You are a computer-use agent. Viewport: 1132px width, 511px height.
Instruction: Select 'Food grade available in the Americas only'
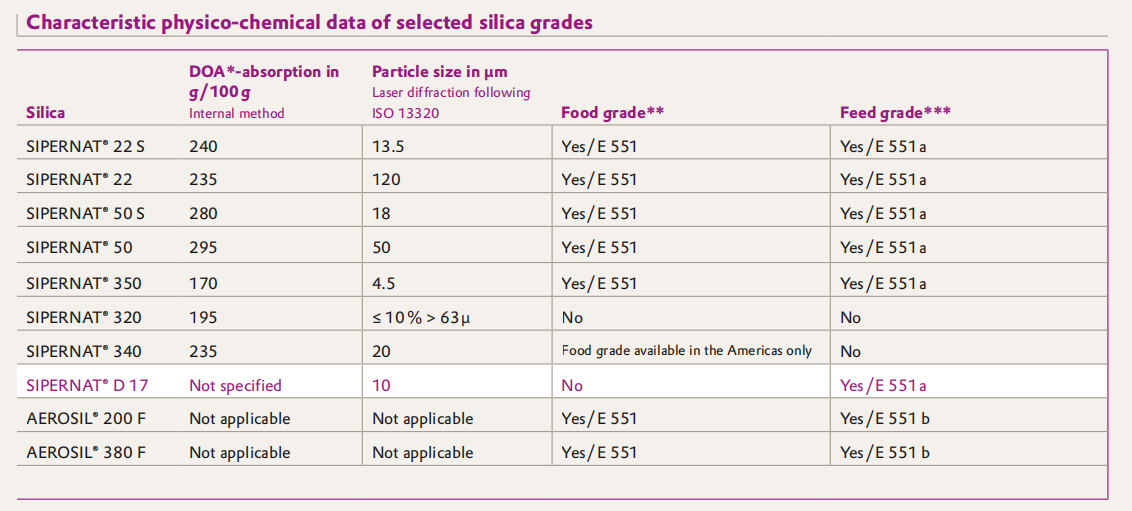tap(686, 351)
